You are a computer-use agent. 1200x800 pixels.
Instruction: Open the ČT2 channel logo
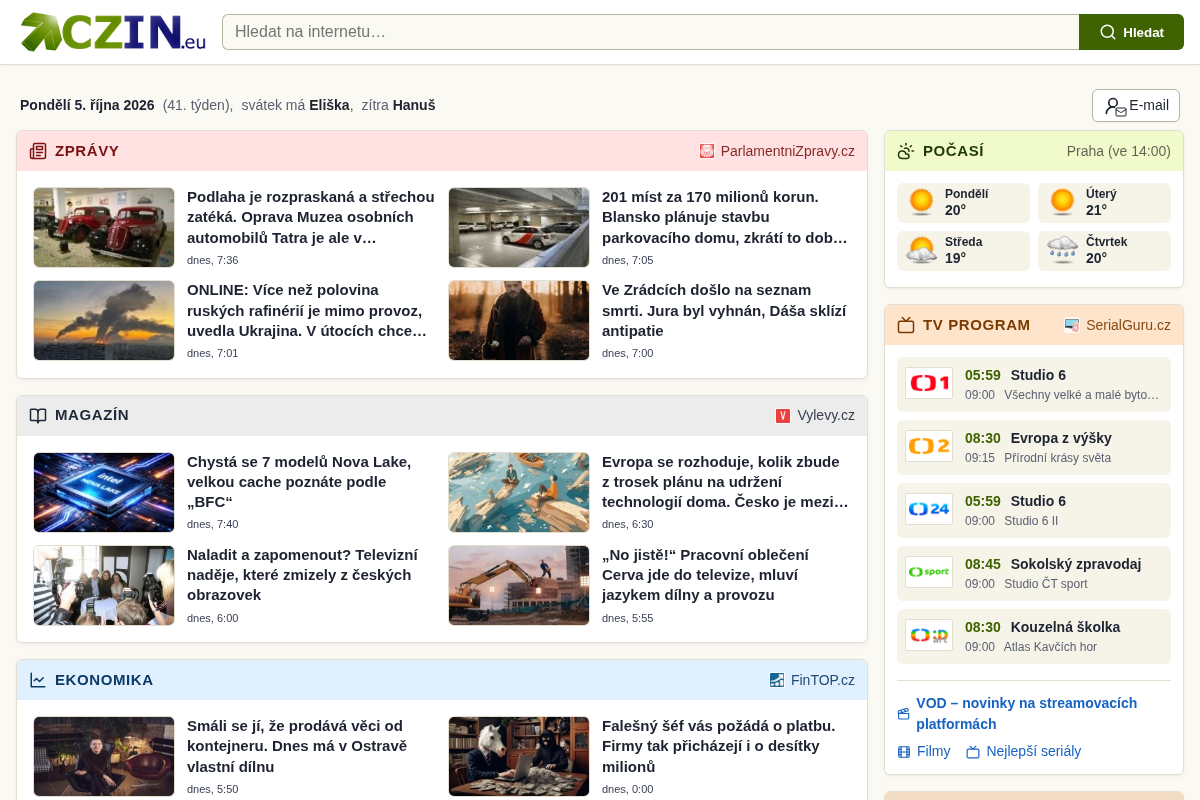[x=929, y=446]
